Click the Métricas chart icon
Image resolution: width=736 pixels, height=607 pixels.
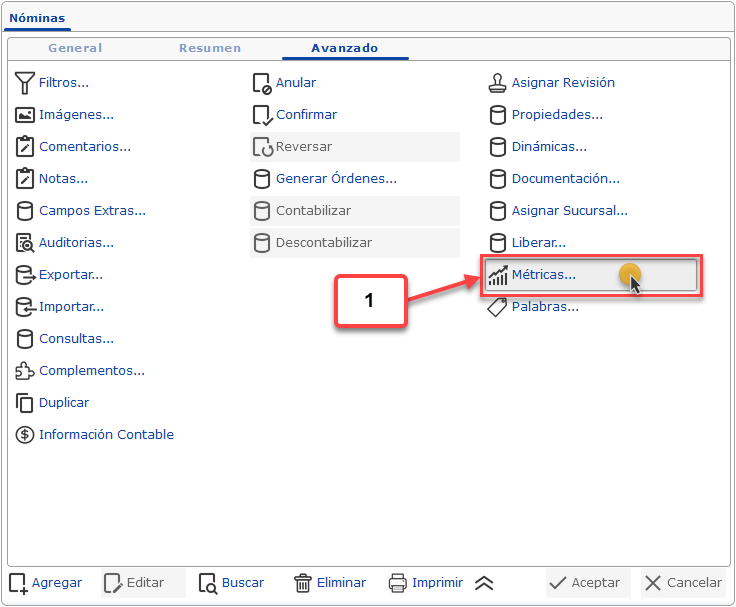click(x=498, y=275)
